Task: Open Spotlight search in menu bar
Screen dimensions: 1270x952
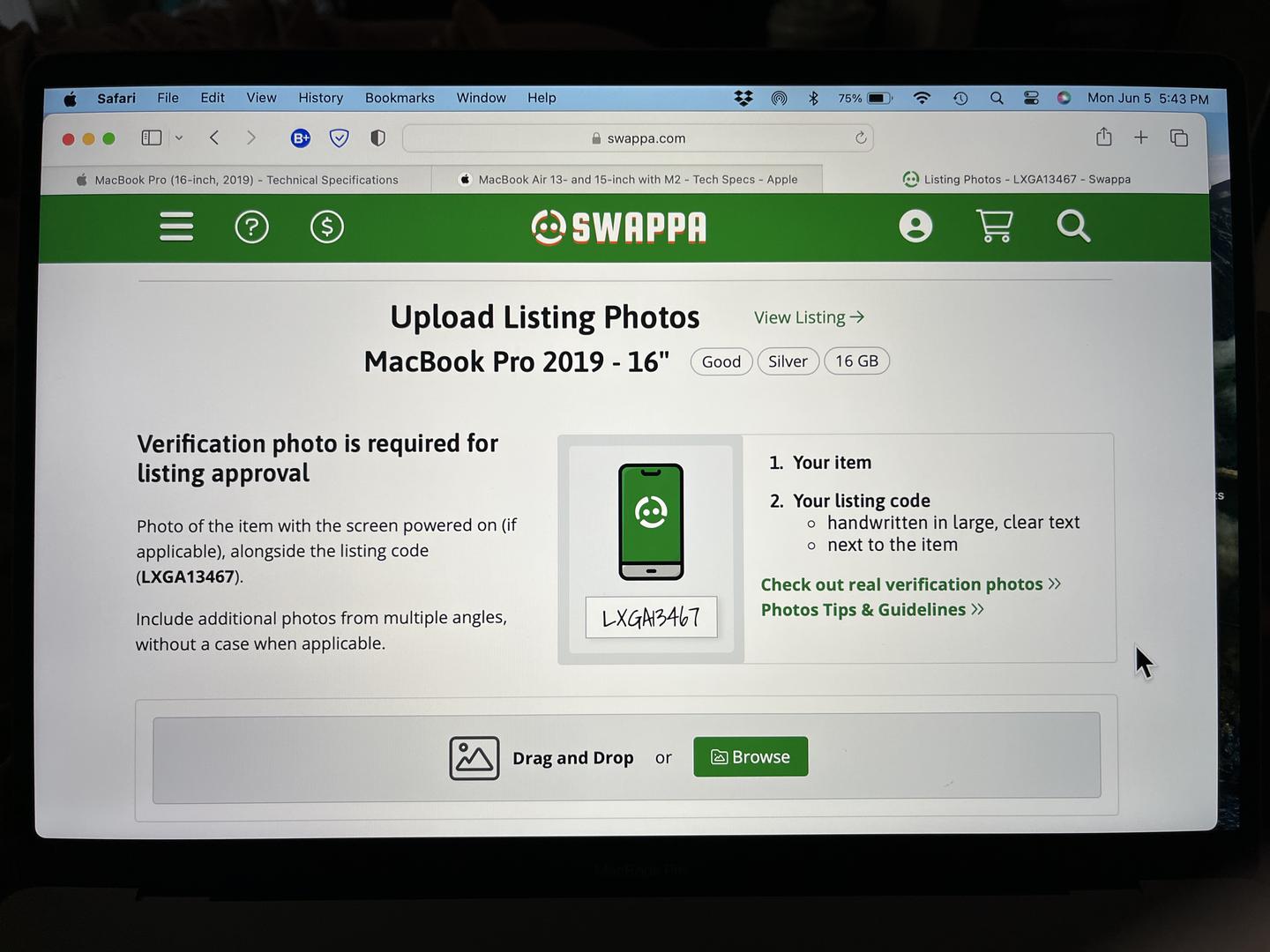Action: tap(997, 99)
